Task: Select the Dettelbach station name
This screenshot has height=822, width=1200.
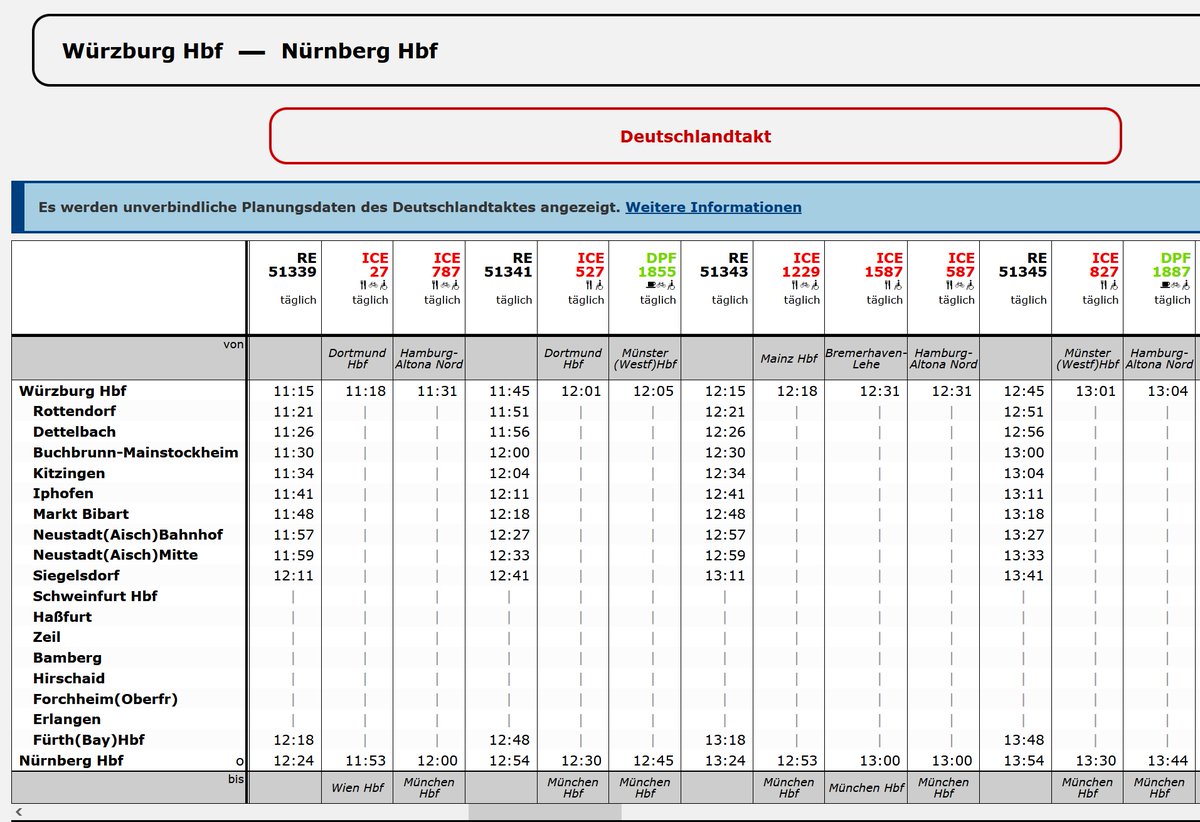Action: tap(74, 432)
